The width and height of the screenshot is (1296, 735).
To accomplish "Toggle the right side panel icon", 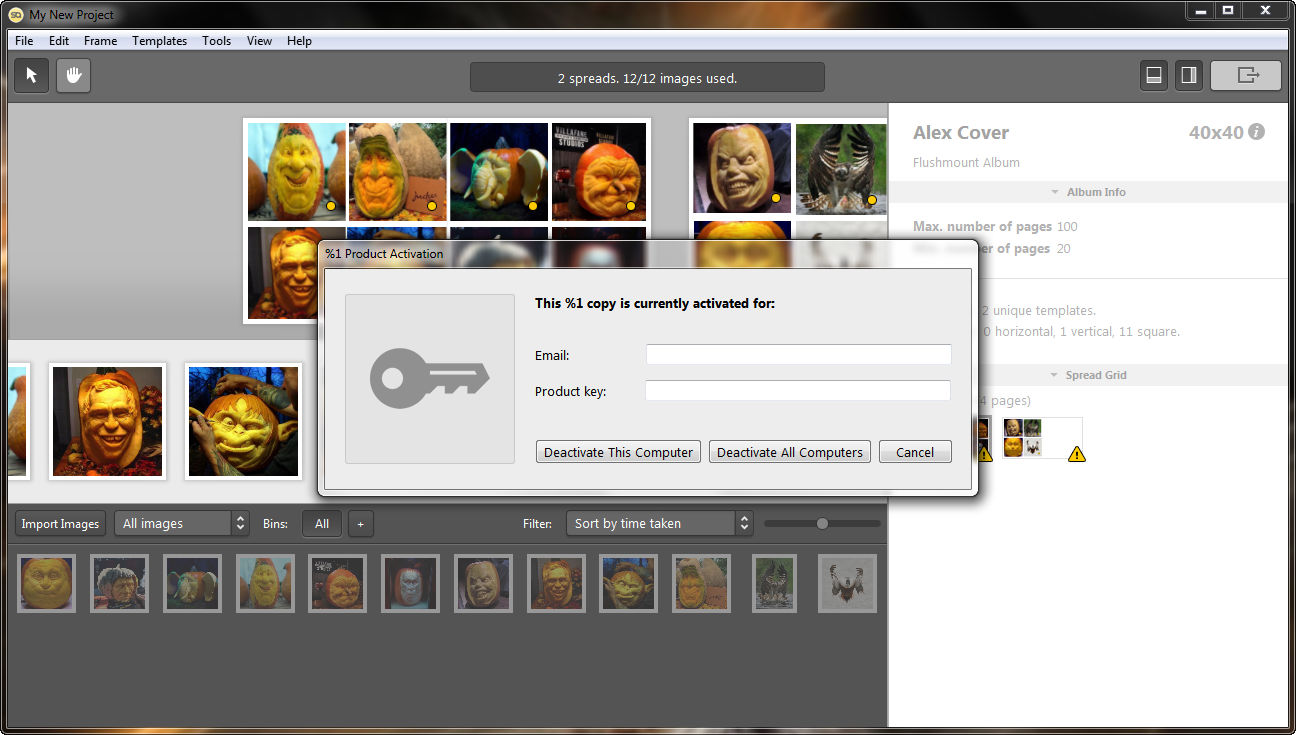I will click(1188, 76).
